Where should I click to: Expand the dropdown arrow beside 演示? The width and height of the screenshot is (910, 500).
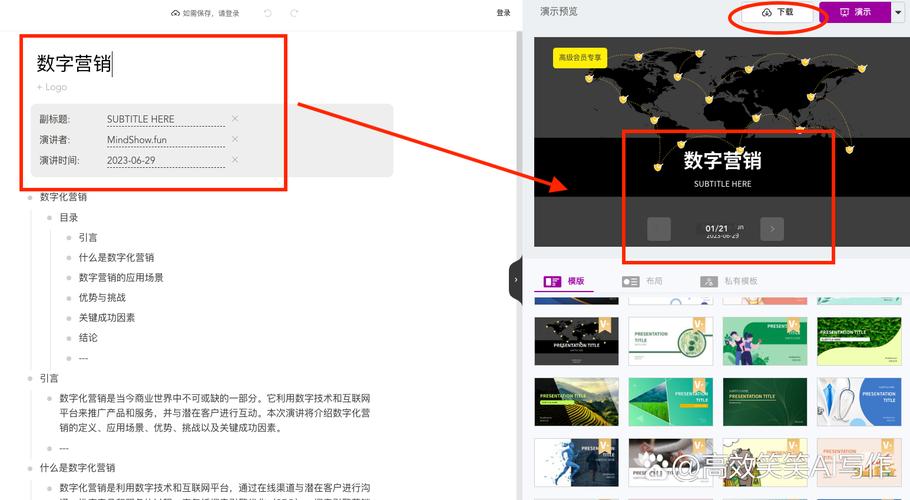[x=898, y=12]
